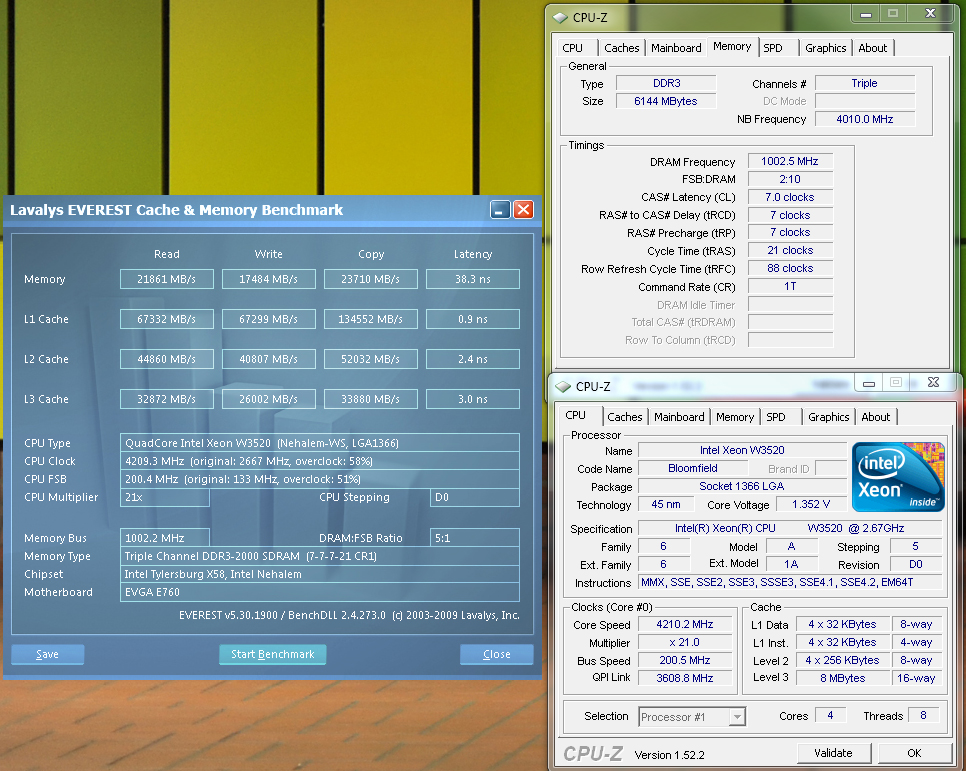Click the Command Rate value 1T
This screenshot has height=771, width=966.
click(x=790, y=287)
